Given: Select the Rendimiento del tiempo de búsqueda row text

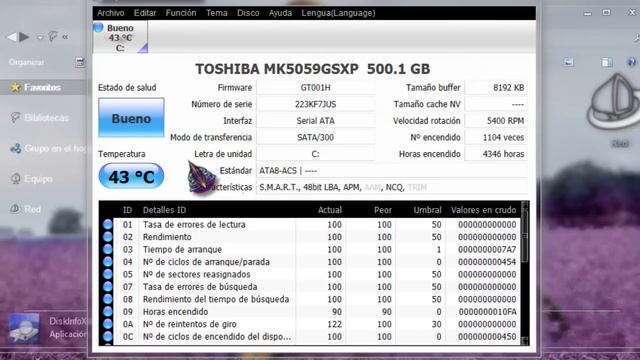Looking at the screenshot, I should pos(216,299).
